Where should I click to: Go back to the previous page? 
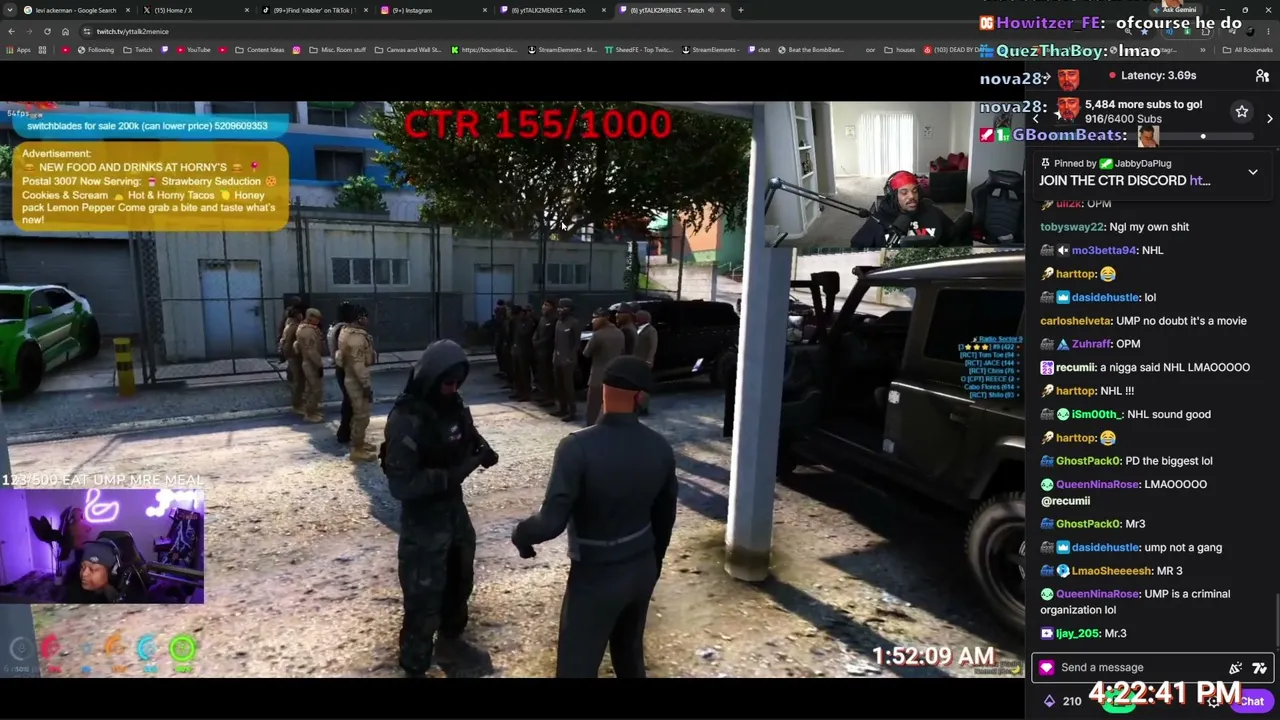coord(11,31)
